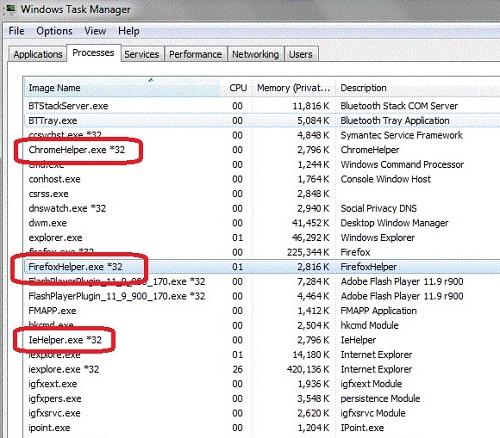Open the Performance tab
The height and width of the screenshot is (438, 500).
coord(195,54)
